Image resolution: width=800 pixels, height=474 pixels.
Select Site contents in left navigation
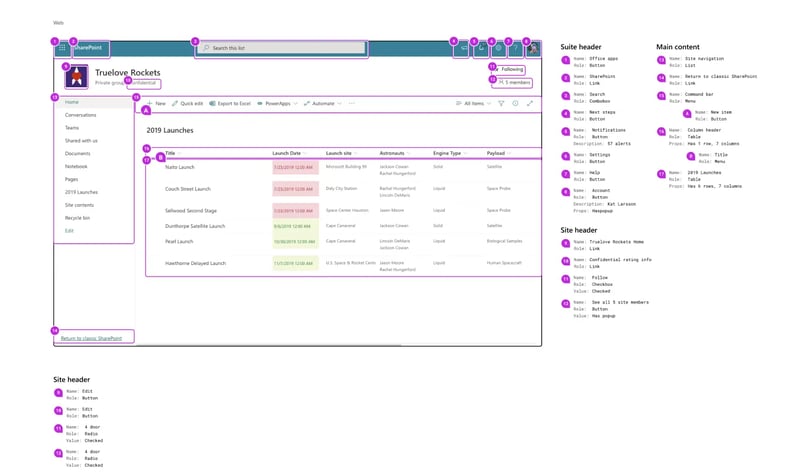click(79, 204)
